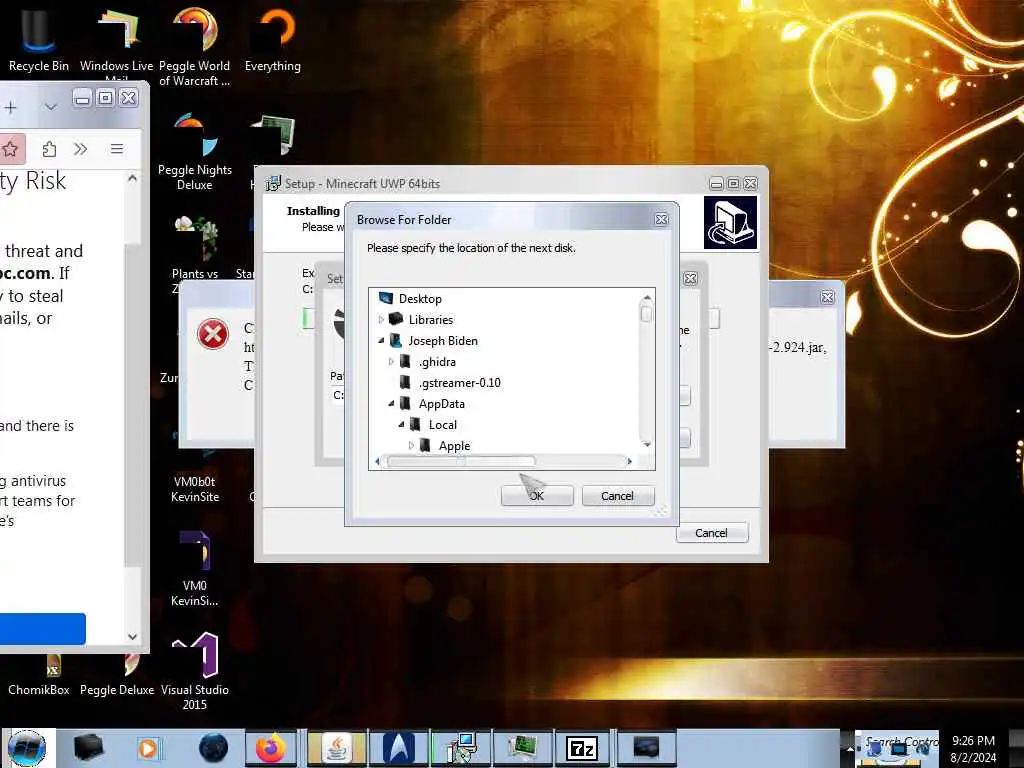The height and width of the screenshot is (768, 1024).
Task: Open Peggle Nights Deluxe desktop icon
Action: [x=195, y=152]
